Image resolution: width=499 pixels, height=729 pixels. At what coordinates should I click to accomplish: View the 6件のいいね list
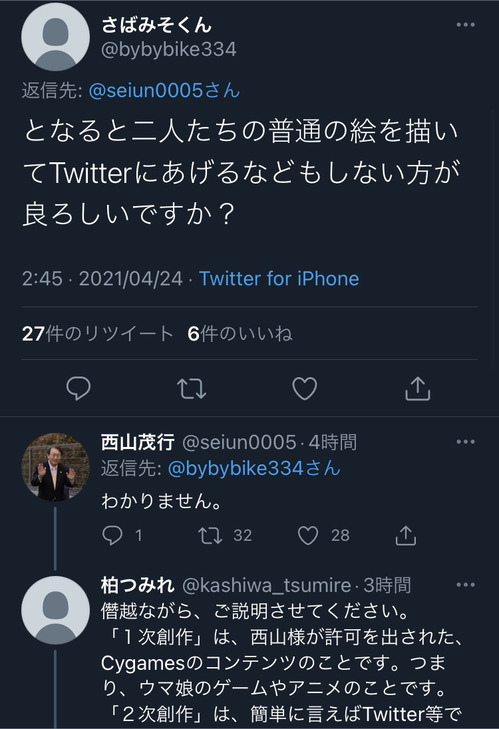(x=240, y=333)
